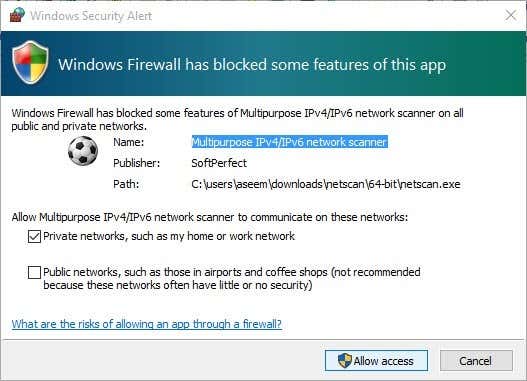Click the blocked features banner heading
This screenshot has height=381, width=527.
click(252, 65)
